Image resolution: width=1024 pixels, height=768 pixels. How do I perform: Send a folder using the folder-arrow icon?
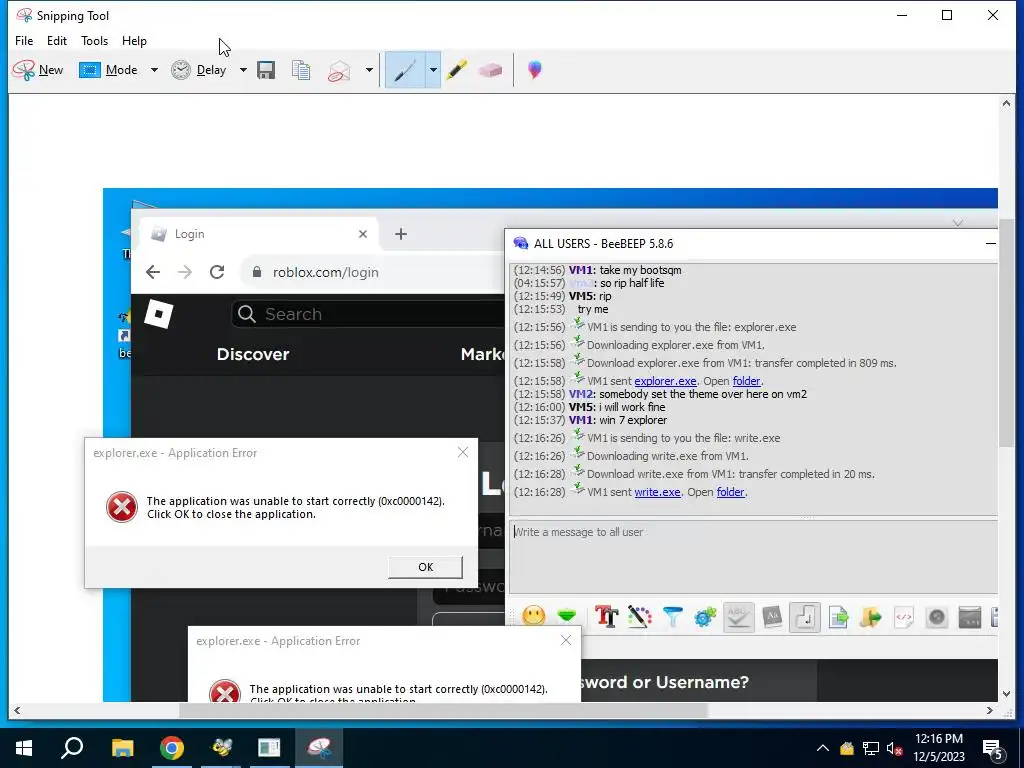click(x=871, y=616)
